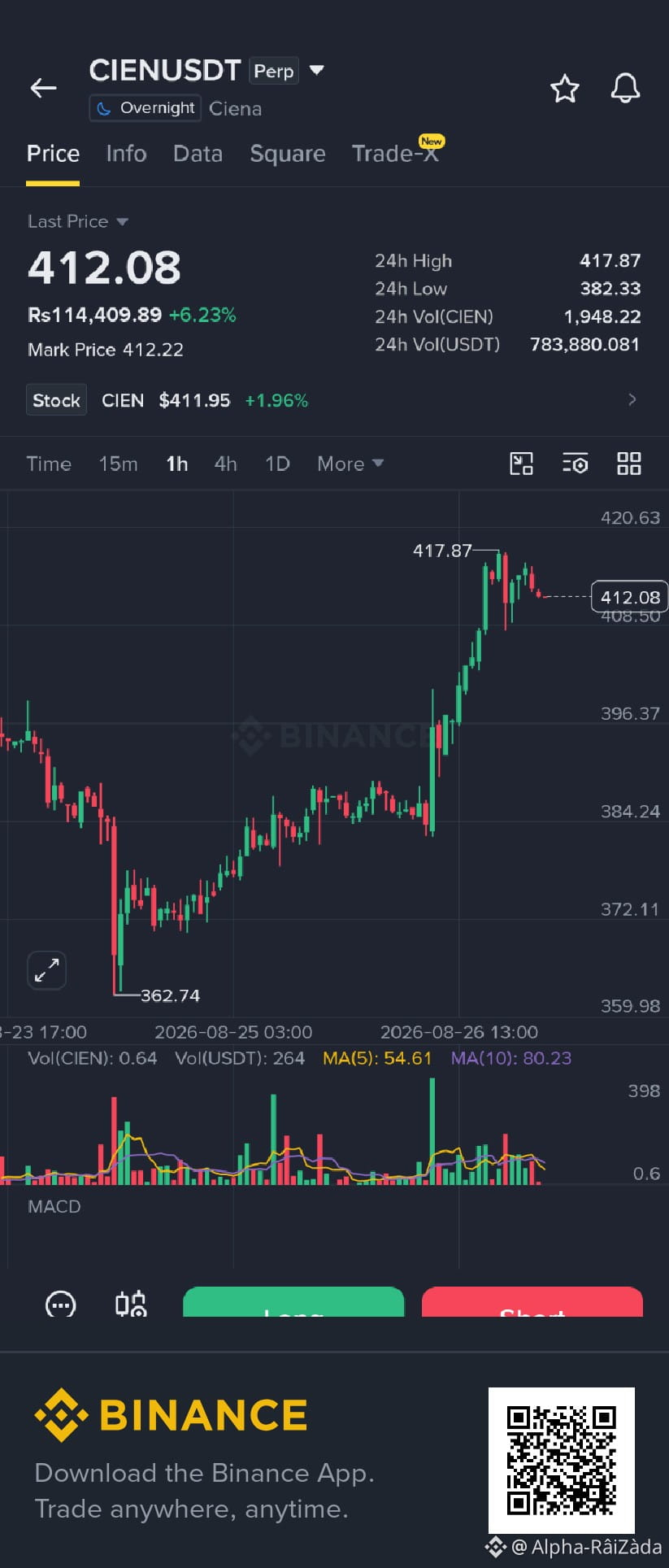This screenshot has width=669, height=1568.
Task: Open the CIEN Stock info row
Action: tap(334, 400)
